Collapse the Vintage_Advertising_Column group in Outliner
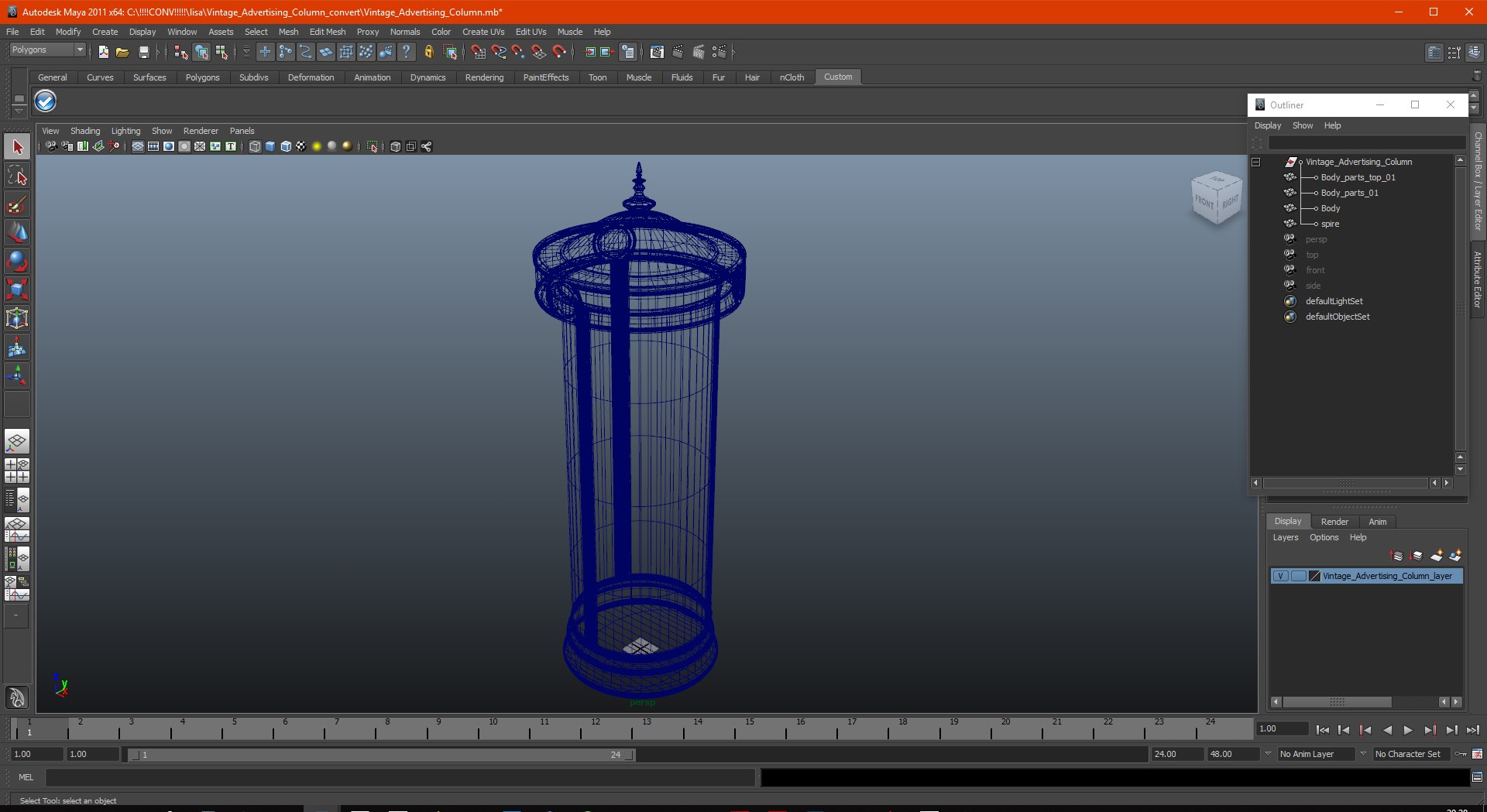Viewport: 1487px width, 812px height. (1256, 162)
